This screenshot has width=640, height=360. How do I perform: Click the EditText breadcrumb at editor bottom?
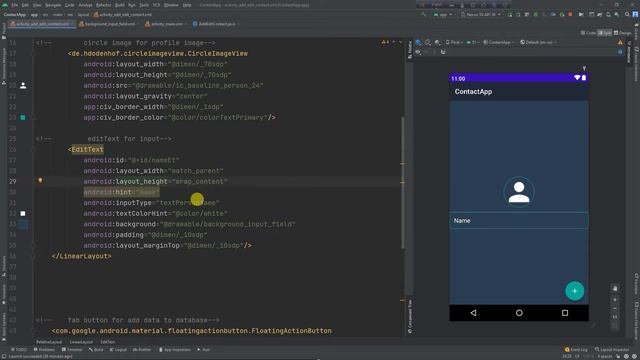[x=108, y=342]
